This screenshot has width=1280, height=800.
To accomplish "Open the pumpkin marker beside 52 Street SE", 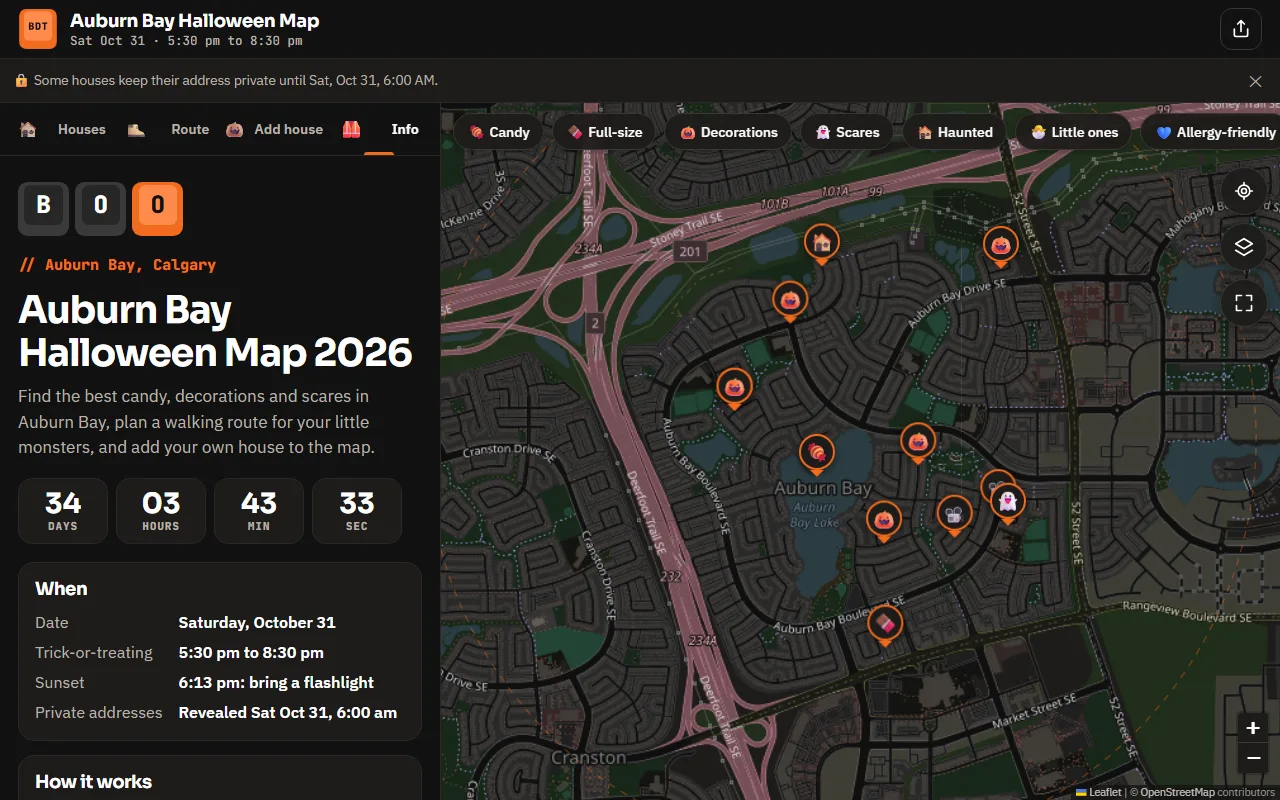I will (x=1000, y=245).
